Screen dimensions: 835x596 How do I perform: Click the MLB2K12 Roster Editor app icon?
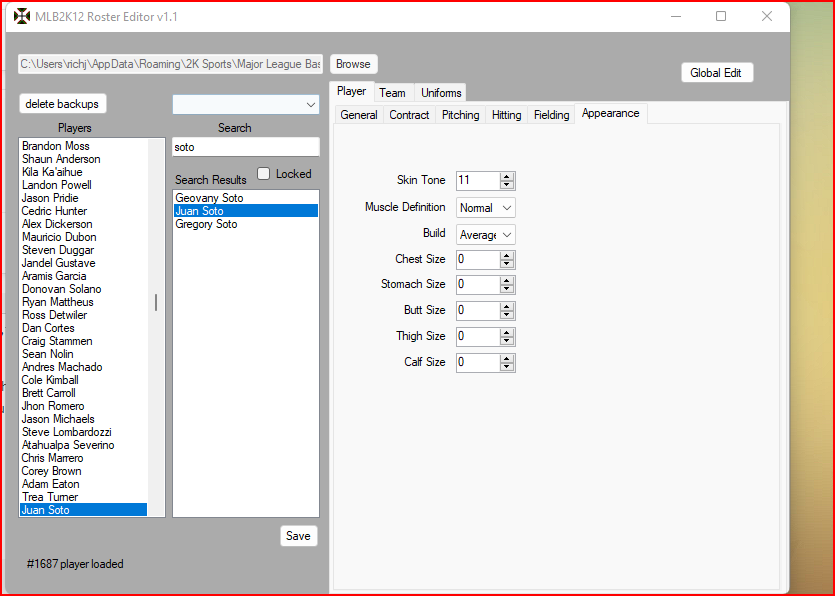(22, 17)
